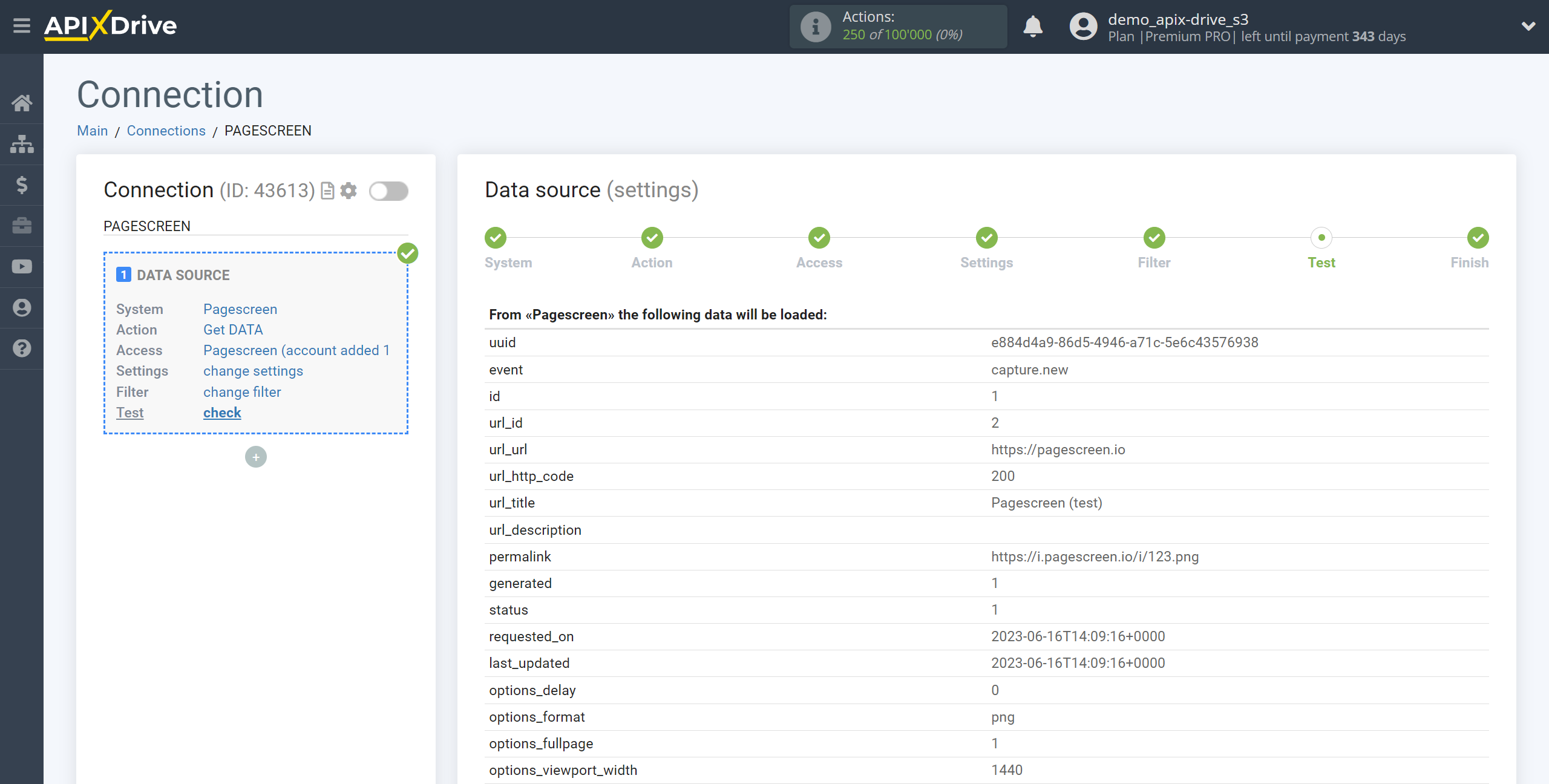Click the add new block plus button
The image size is (1549, 784).
256,457
